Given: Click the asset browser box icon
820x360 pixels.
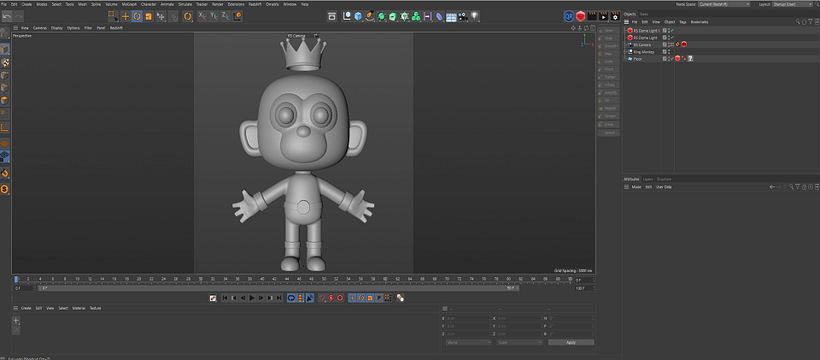Looking at the screenshot, I should coord(332,16).
